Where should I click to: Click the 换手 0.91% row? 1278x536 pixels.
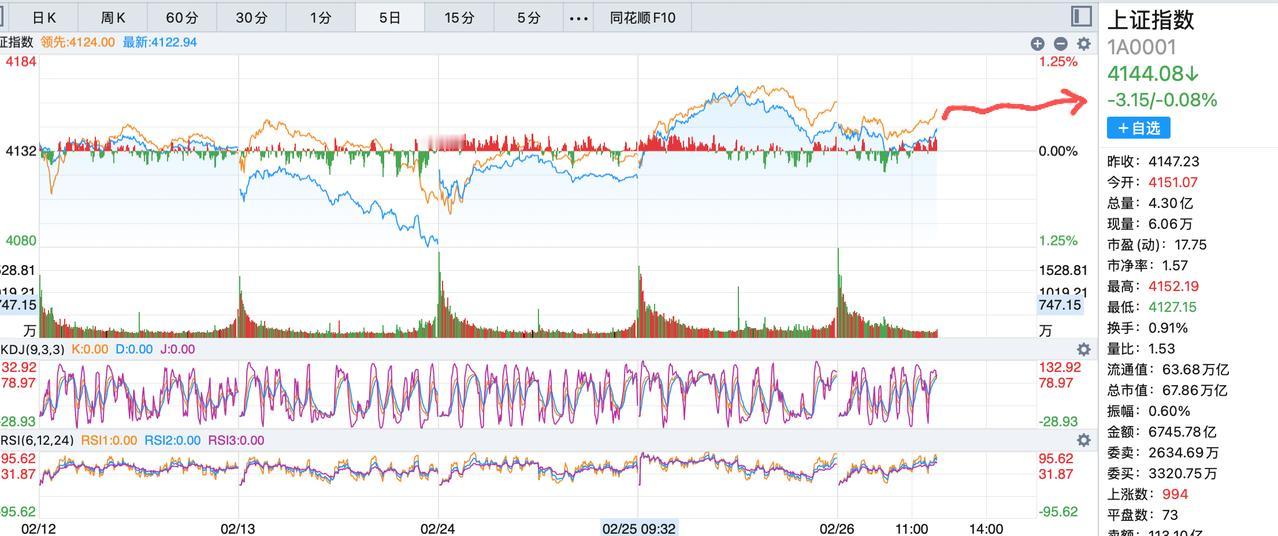(1148, 328)
